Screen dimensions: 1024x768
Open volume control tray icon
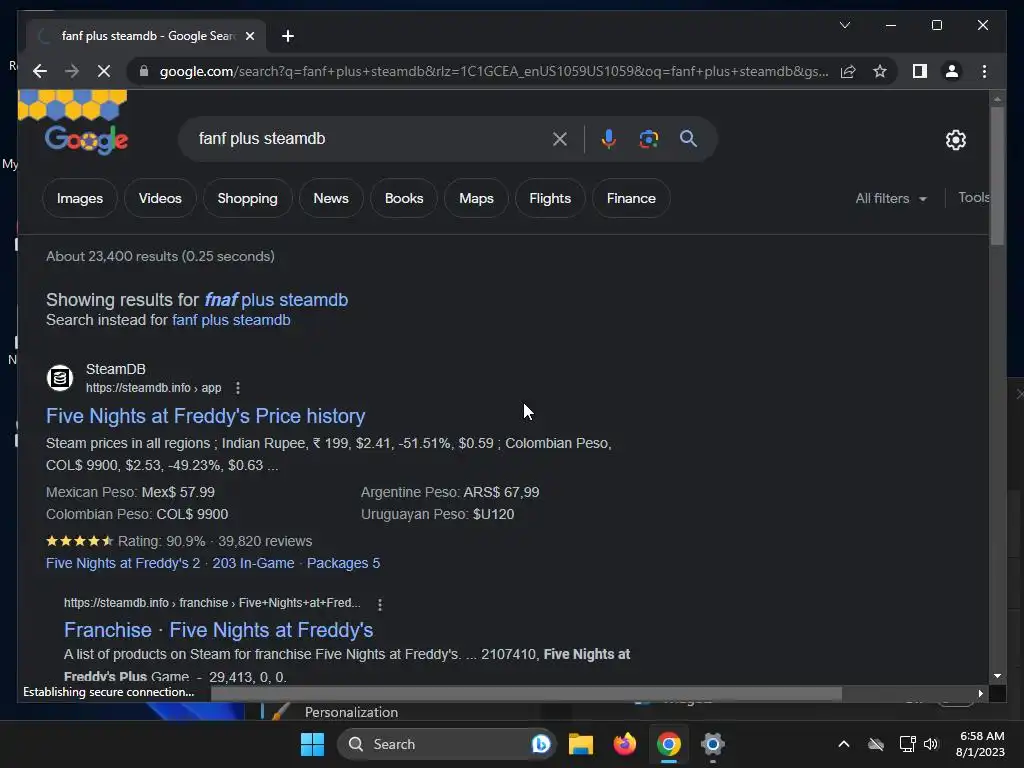pos(931,744)
